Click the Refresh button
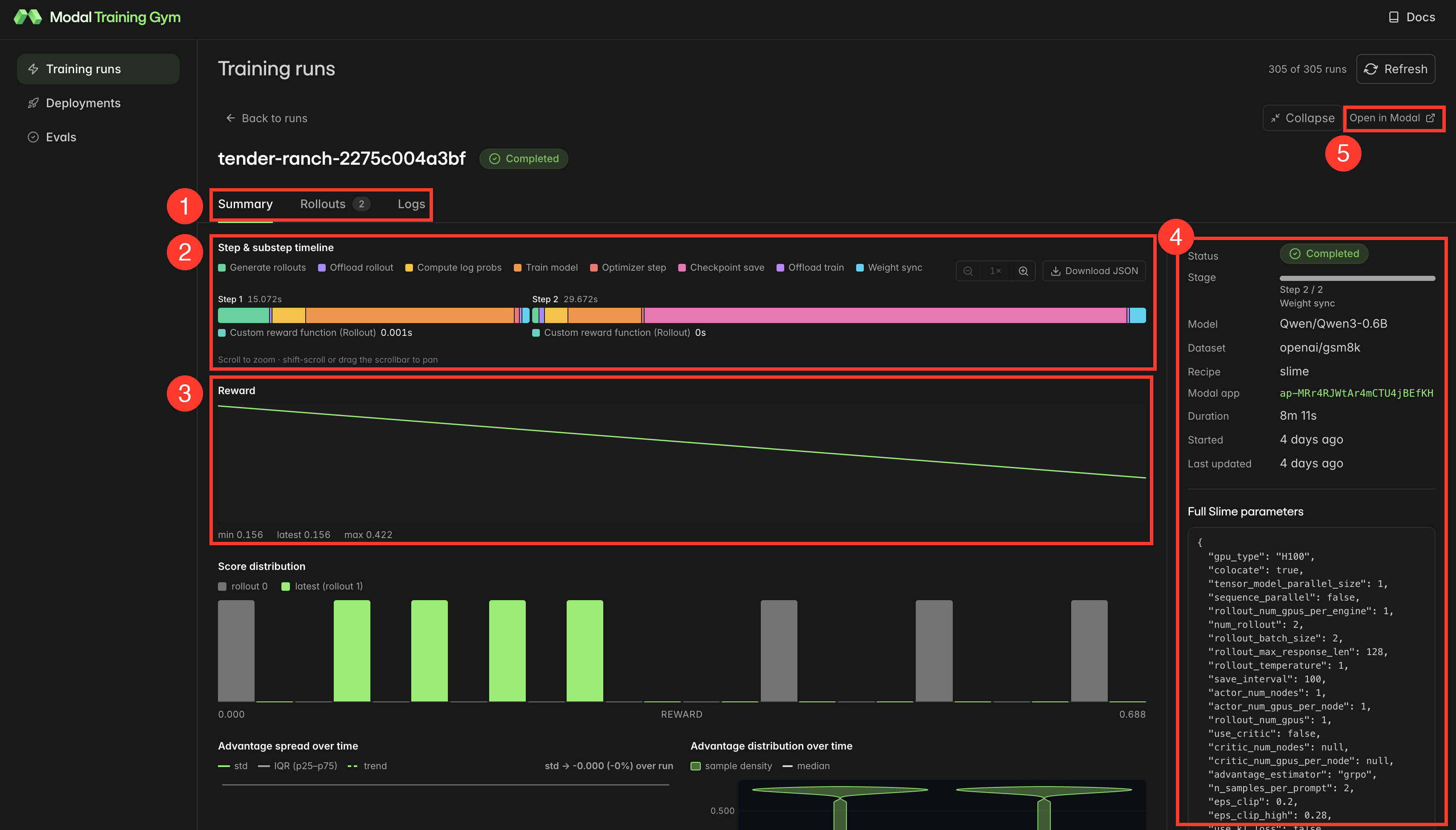 [1396, 69]
